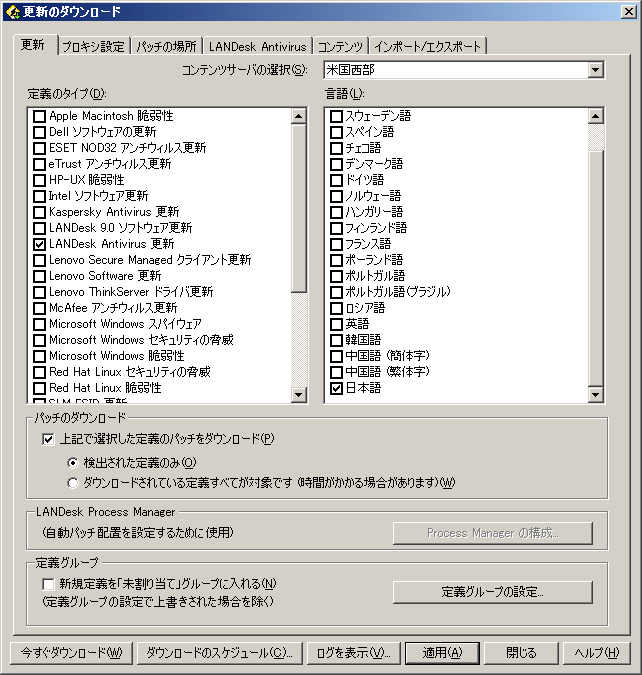This screenshot has height=675, width=642.
Task: Open ダウンロードのスケジュール dialog button
Action: [219, 653]
